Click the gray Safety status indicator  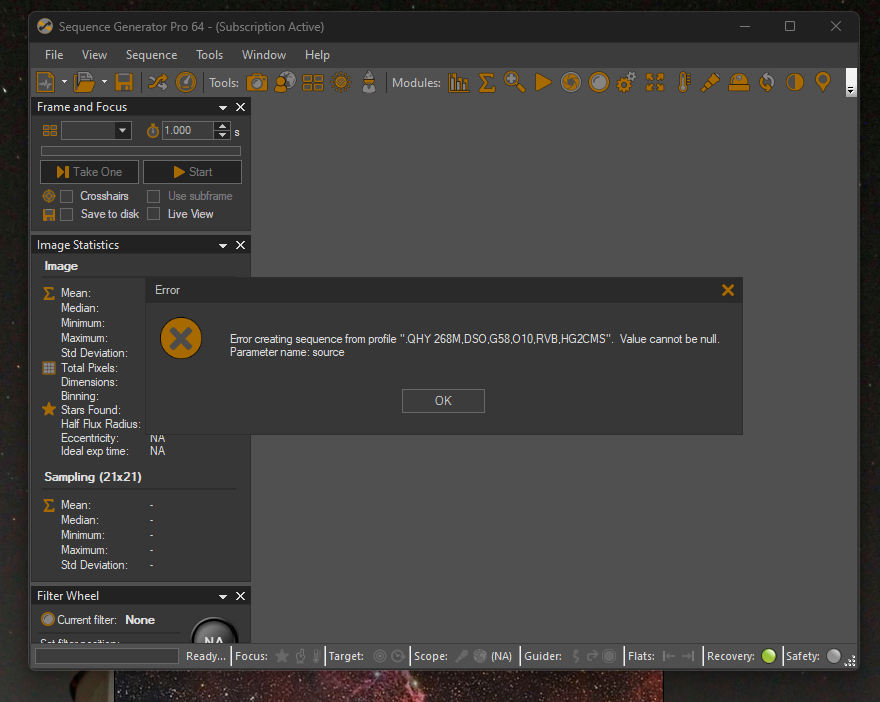(x=833, y=656)
